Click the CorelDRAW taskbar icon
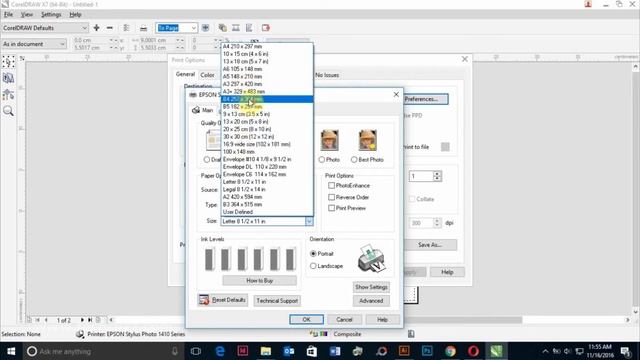640x360 pixels. 496,351
